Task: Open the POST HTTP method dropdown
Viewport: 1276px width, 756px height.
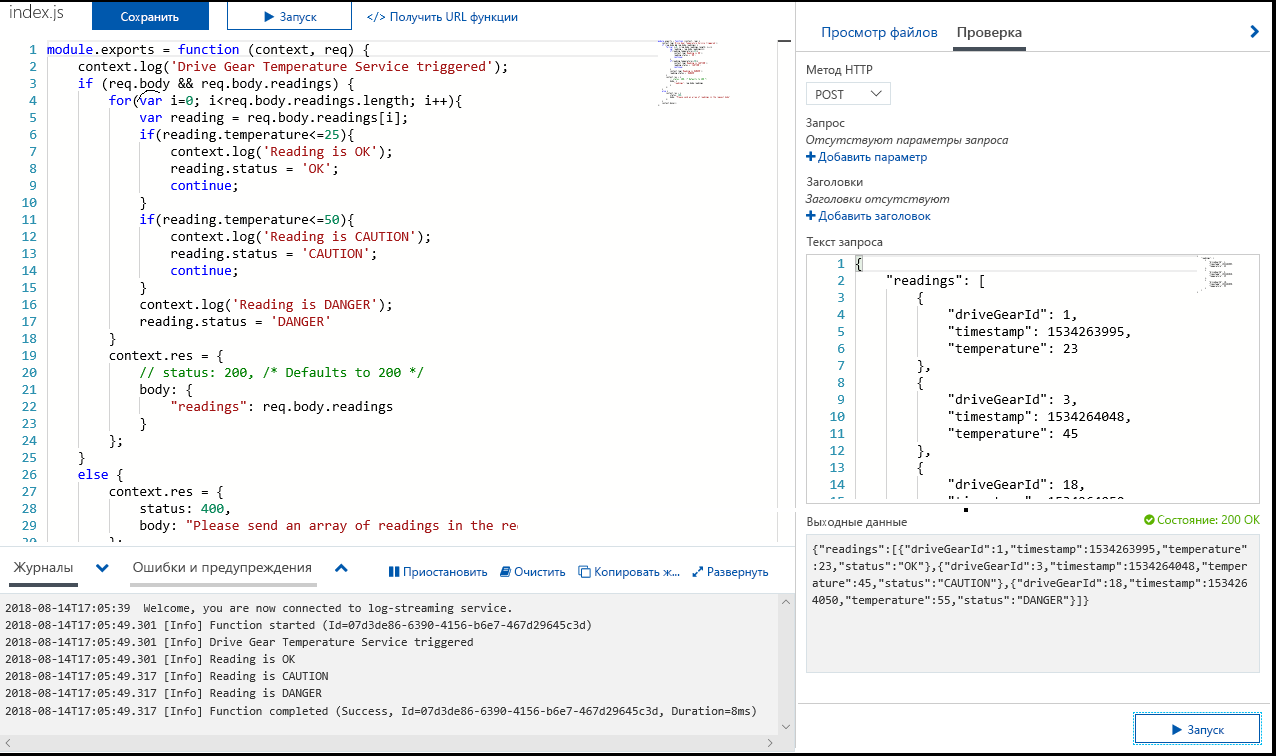Action: point(848,94)
